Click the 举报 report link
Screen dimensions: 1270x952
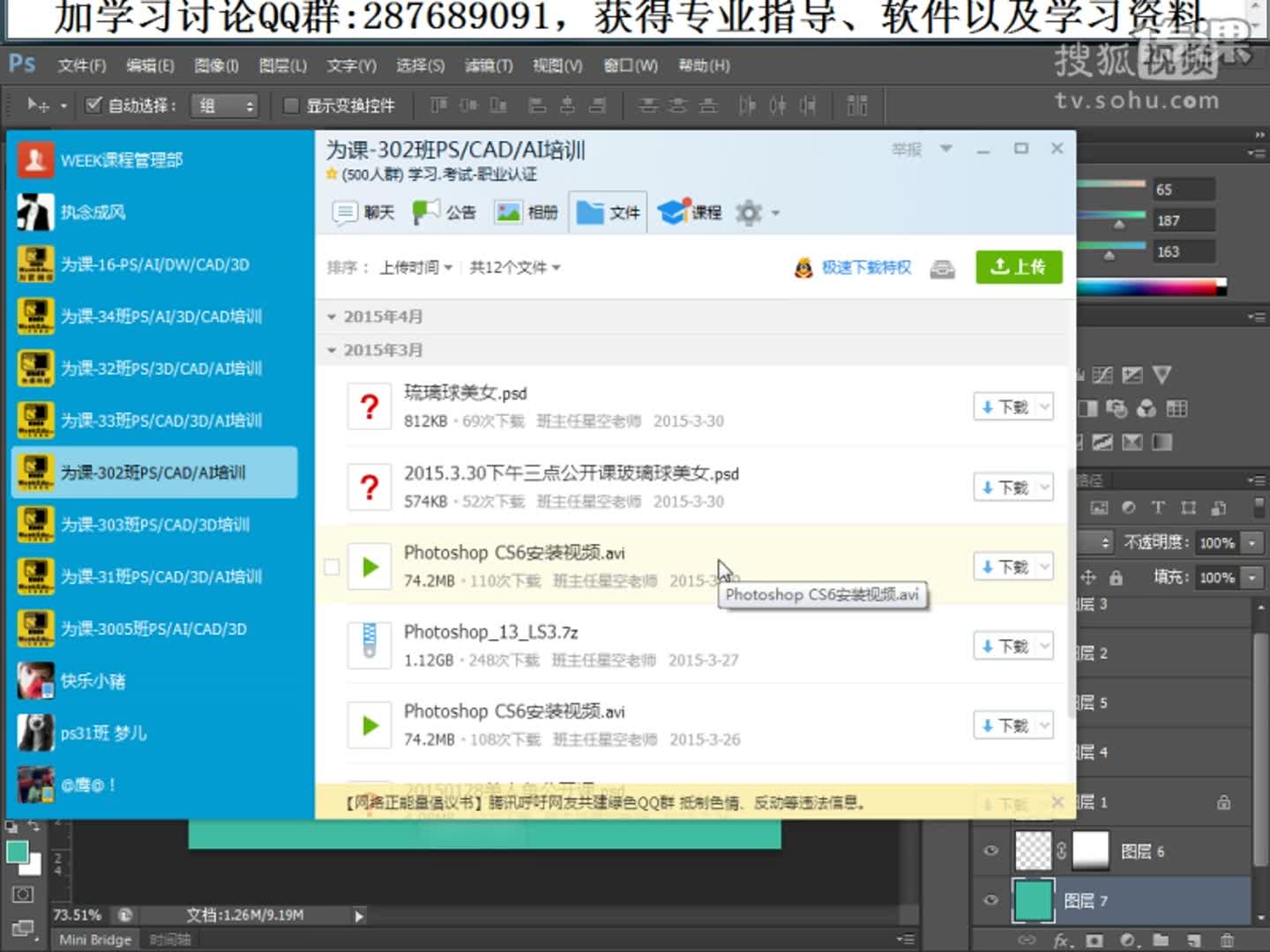906,149
